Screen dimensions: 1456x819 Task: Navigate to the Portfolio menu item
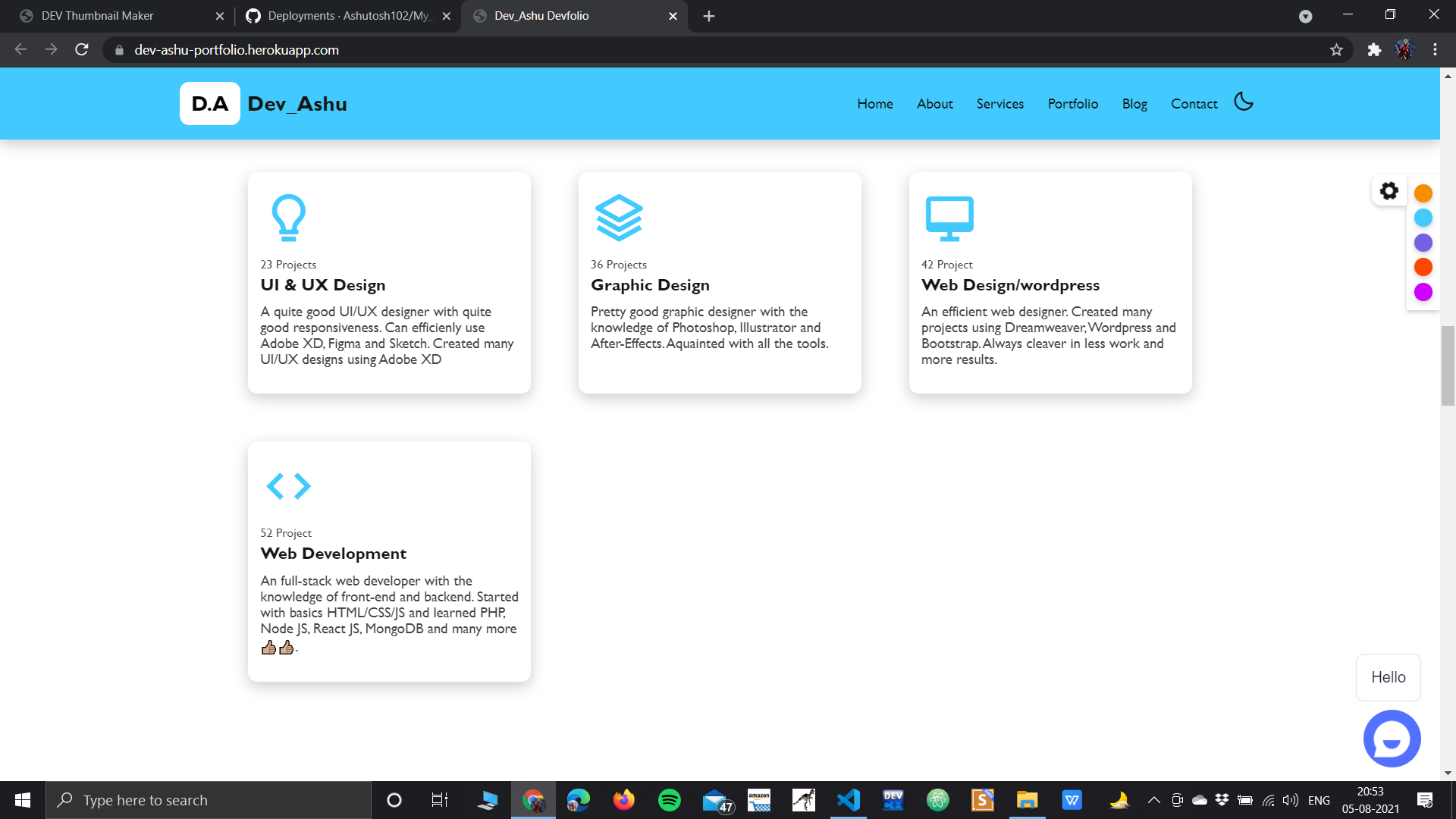click(1072, 104)
